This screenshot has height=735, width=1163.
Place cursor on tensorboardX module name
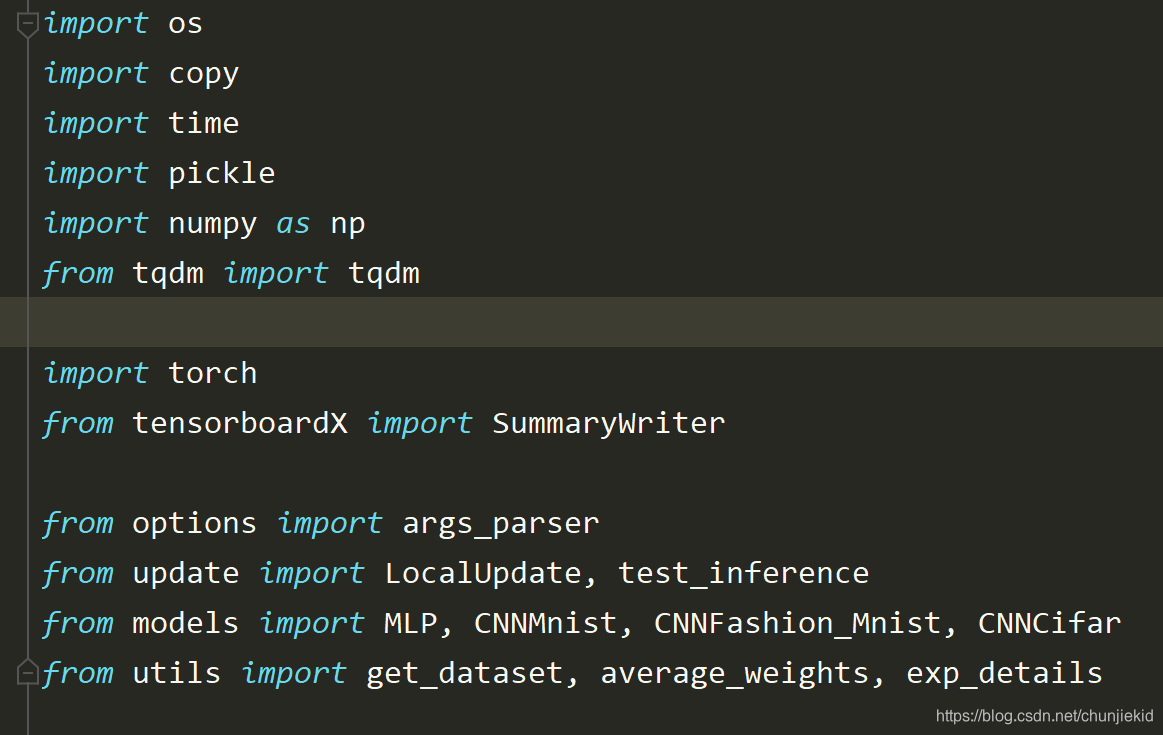239,423
